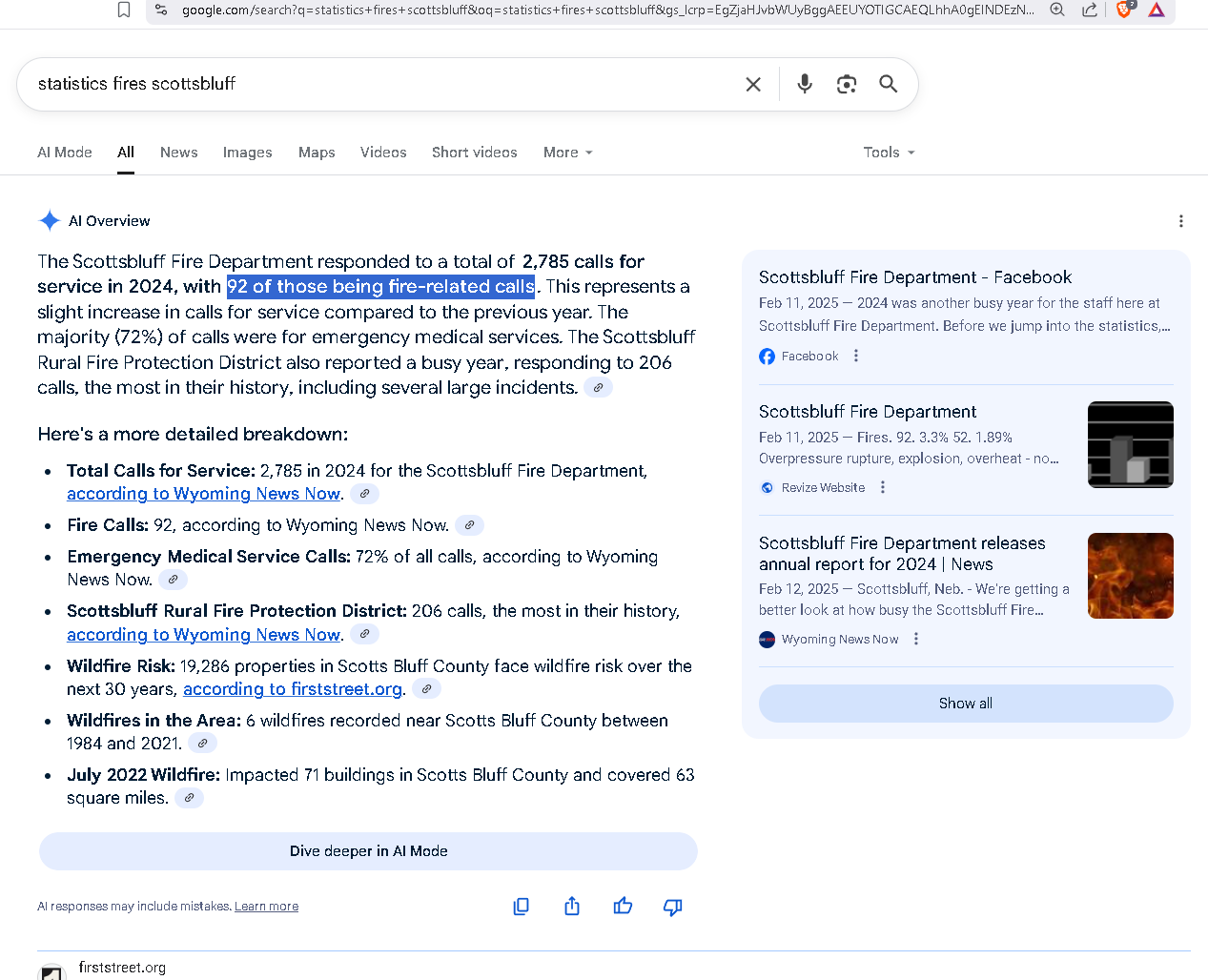Click the highlighted '92 of those being fire-related calls' text
The image size is (1208, 980).
[380, 287]
